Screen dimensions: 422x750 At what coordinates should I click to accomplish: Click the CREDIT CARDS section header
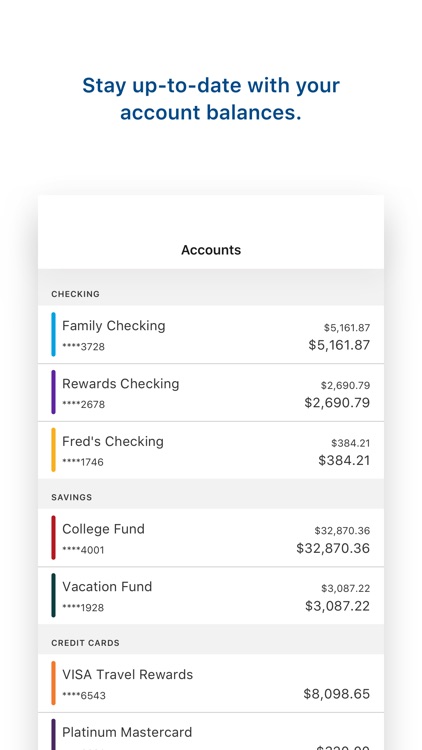tap(86, 643)
